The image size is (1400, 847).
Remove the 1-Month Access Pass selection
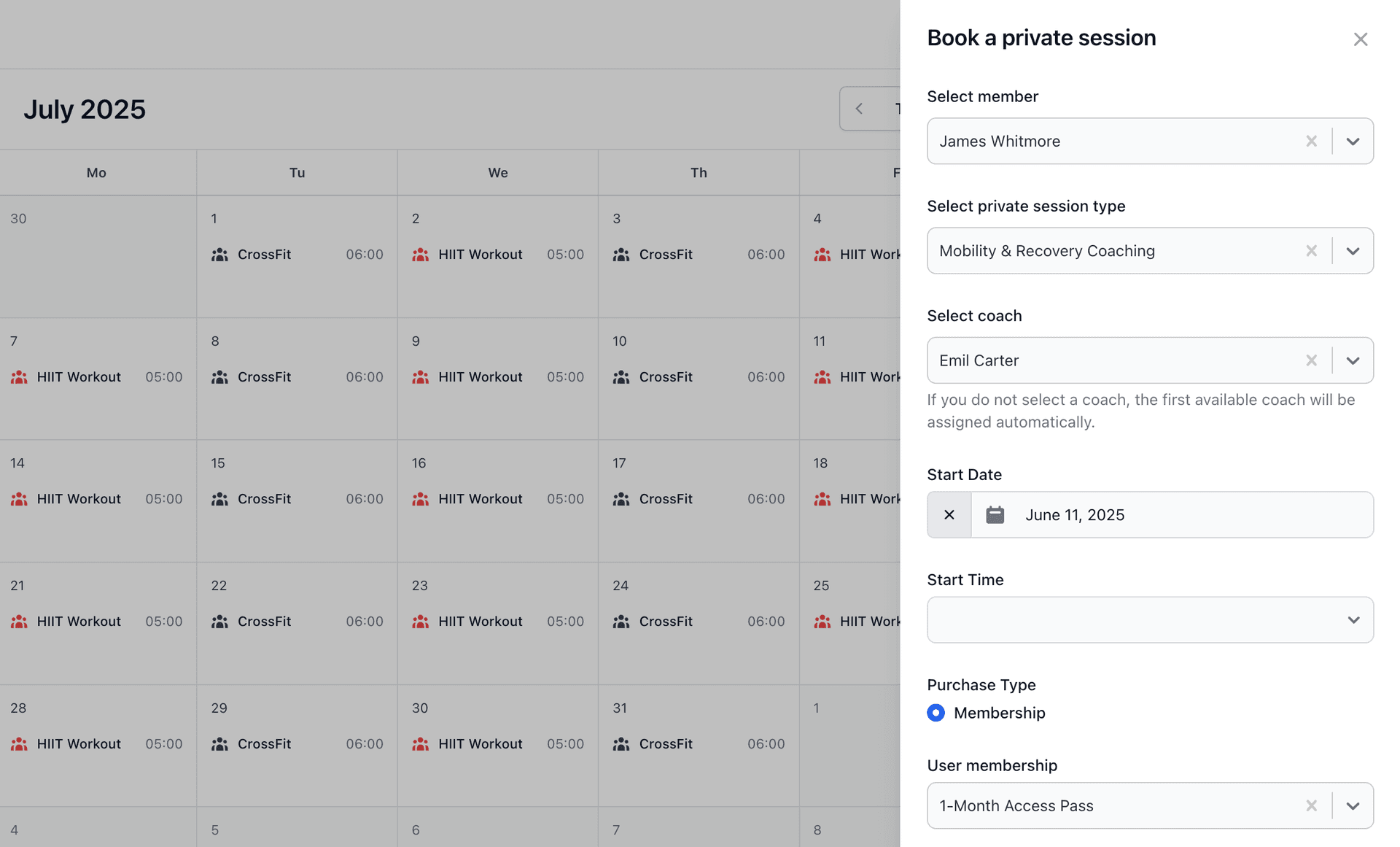pos(1312,805)
